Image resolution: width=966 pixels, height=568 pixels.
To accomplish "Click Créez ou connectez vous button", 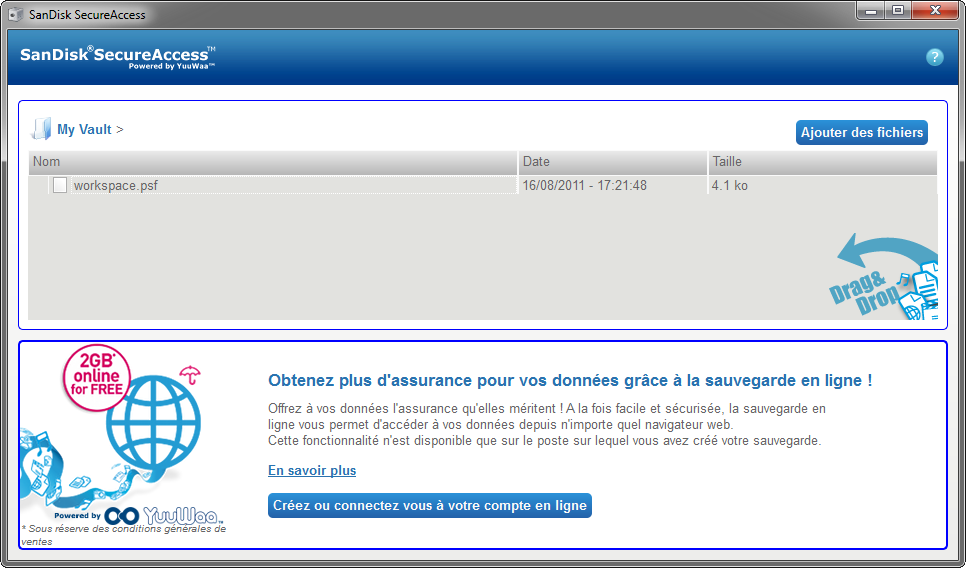I will [x=429, y=505].
